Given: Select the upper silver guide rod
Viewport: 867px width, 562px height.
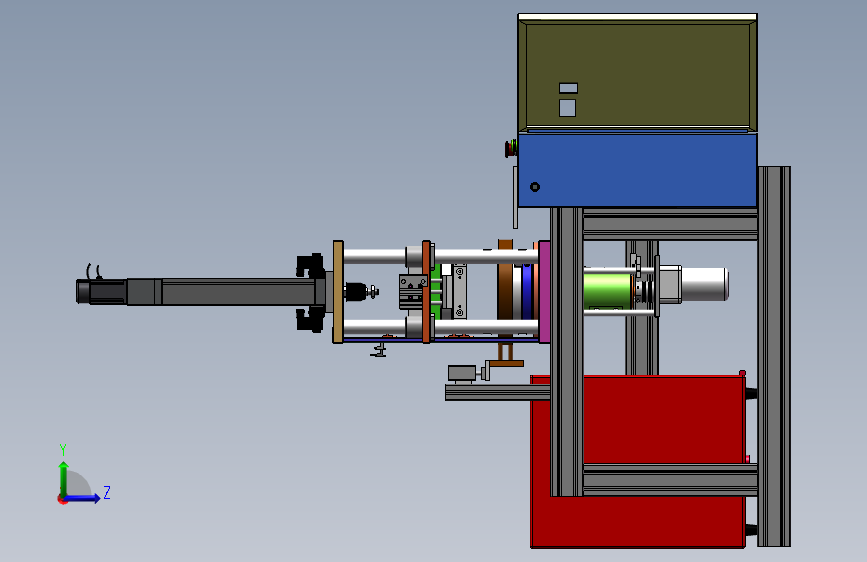Looking at the screenshot, I should 441,256.
